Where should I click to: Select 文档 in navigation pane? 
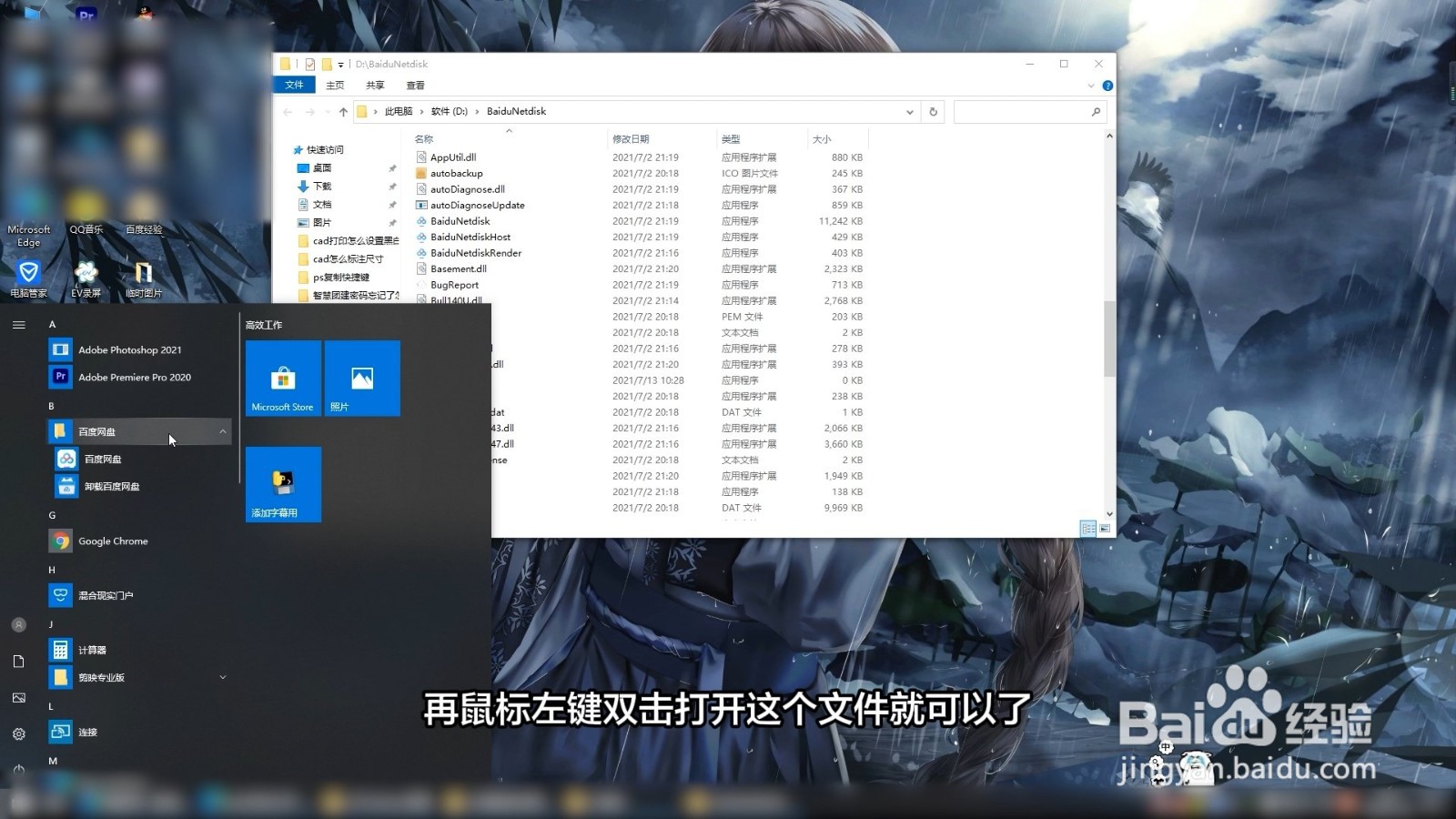pos(316,204)
